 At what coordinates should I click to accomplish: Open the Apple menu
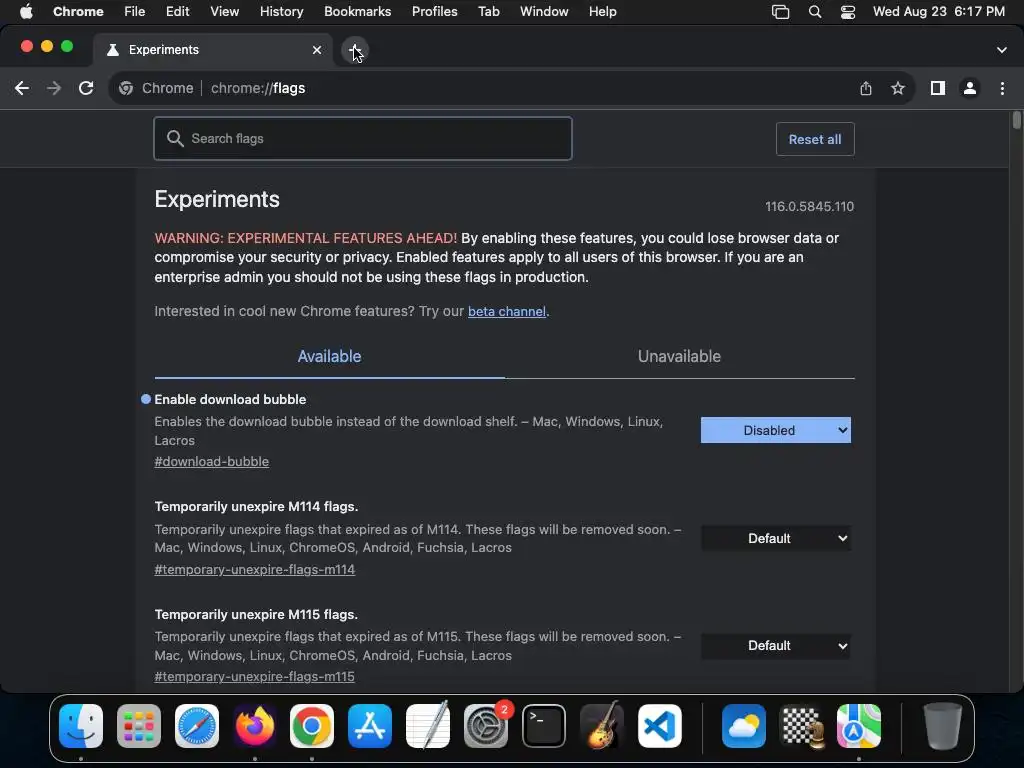26,12
